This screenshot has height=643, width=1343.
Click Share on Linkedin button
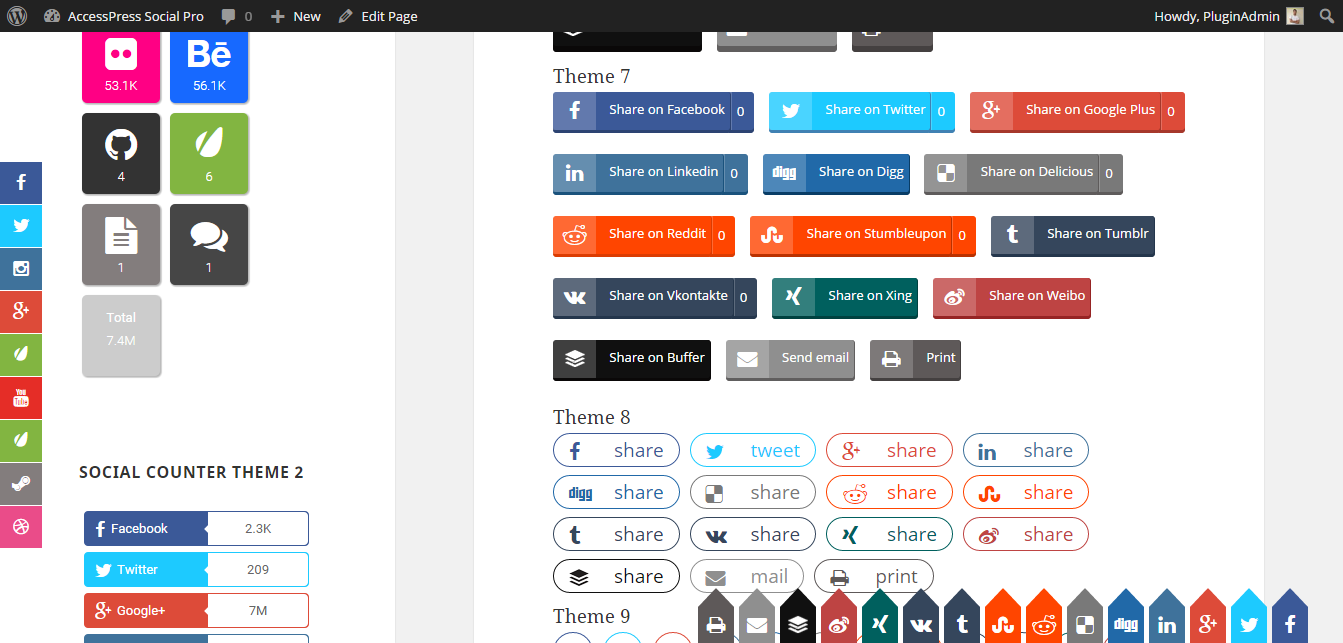650,173
